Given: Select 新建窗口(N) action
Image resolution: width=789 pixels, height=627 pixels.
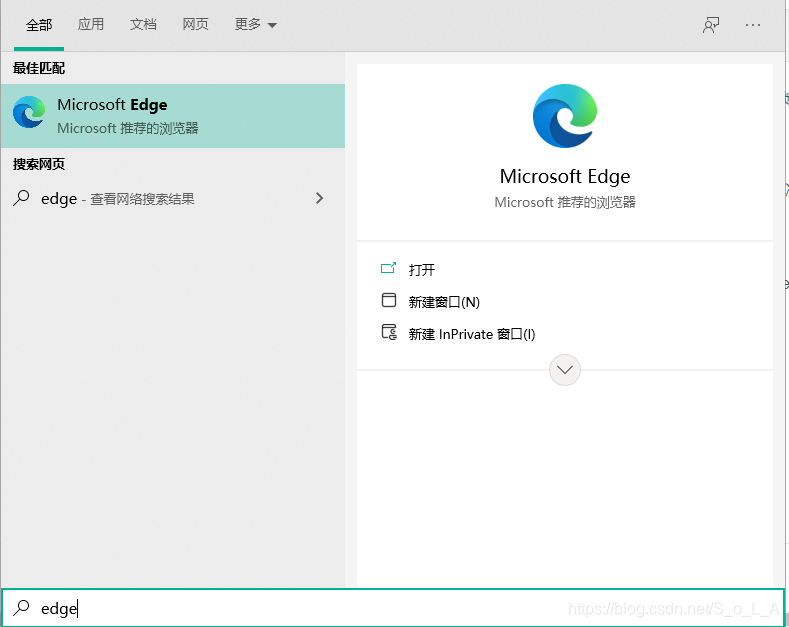Looking at the screenshot, I should [x=444, y=302].
